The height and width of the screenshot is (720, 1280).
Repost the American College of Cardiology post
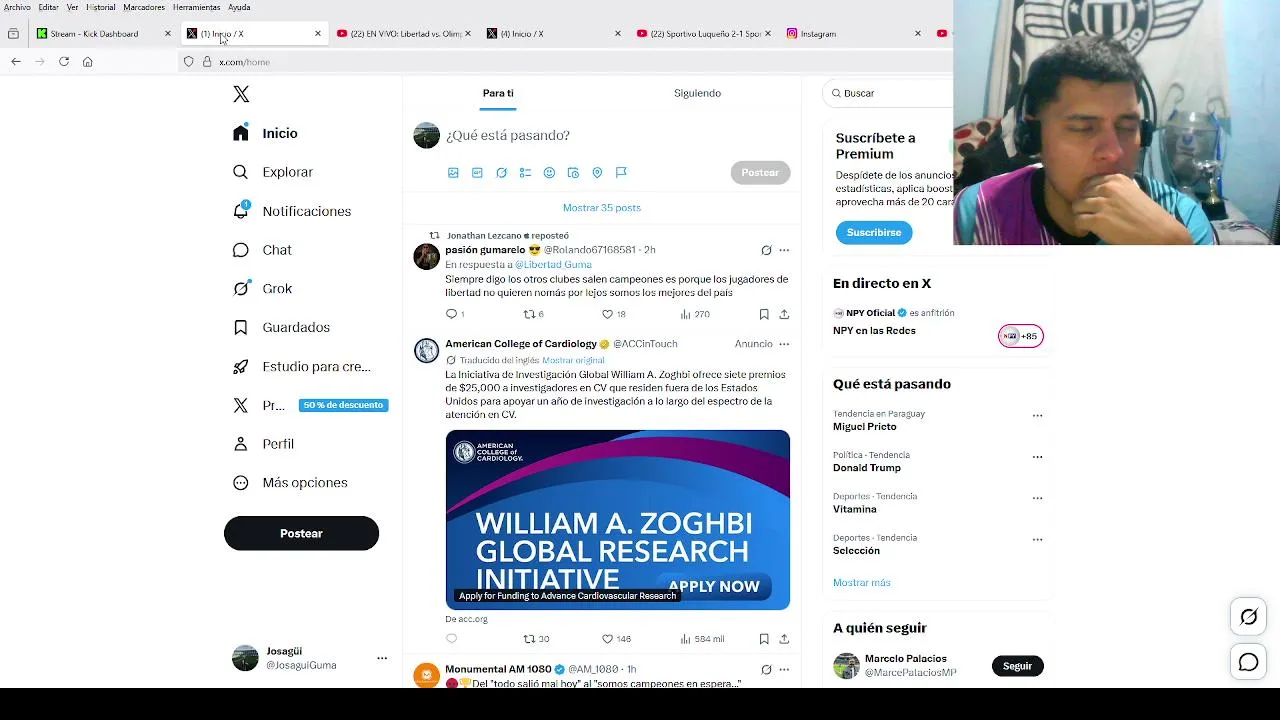pos(530,639)
